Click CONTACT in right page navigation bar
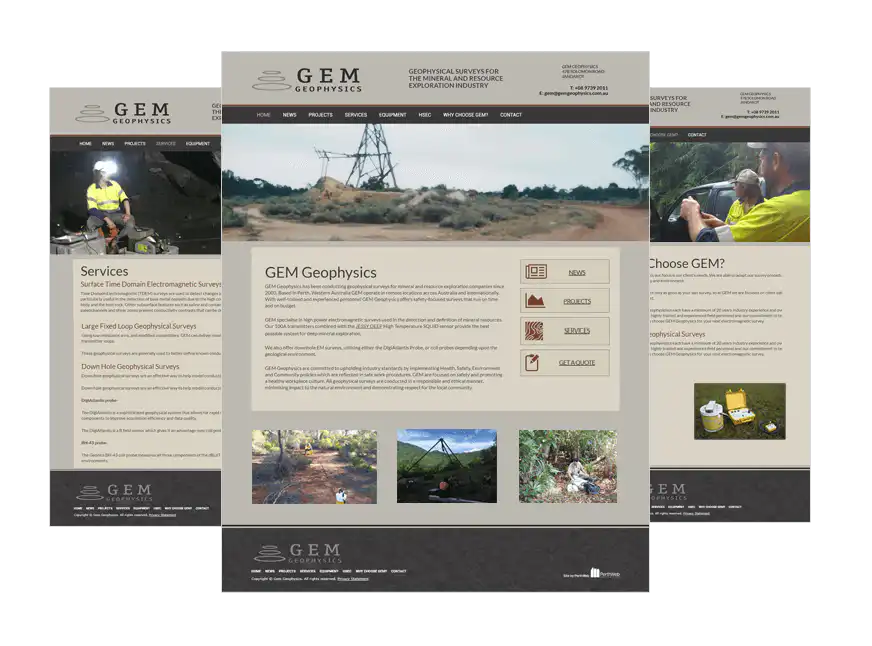 click(x=697, y=135)
